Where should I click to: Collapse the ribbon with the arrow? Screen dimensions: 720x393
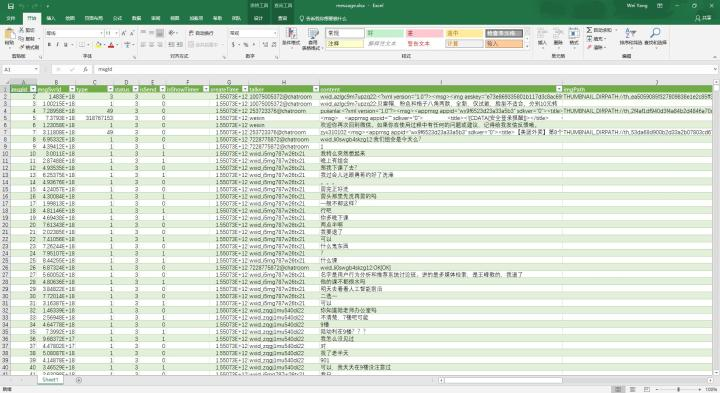[x=714, y=56]
